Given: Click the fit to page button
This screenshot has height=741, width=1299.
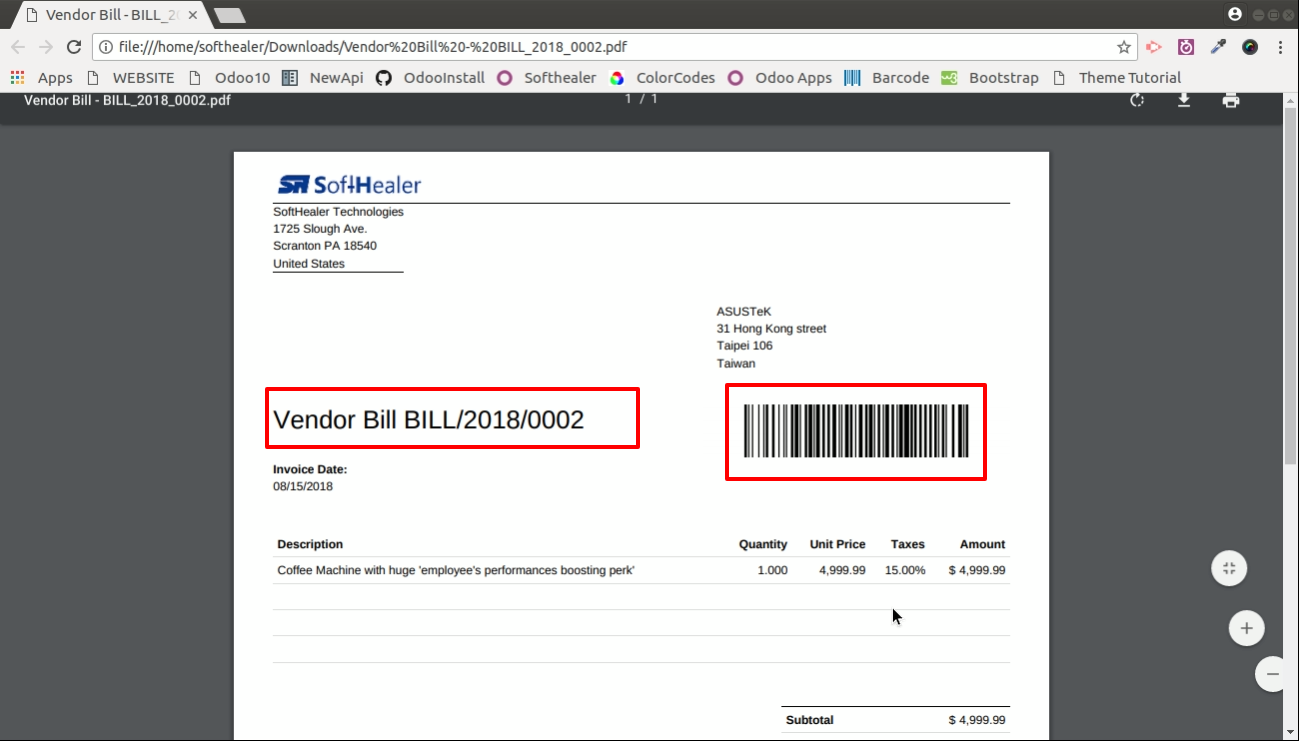Looking at the screenshot, I should coord(1229,568).
